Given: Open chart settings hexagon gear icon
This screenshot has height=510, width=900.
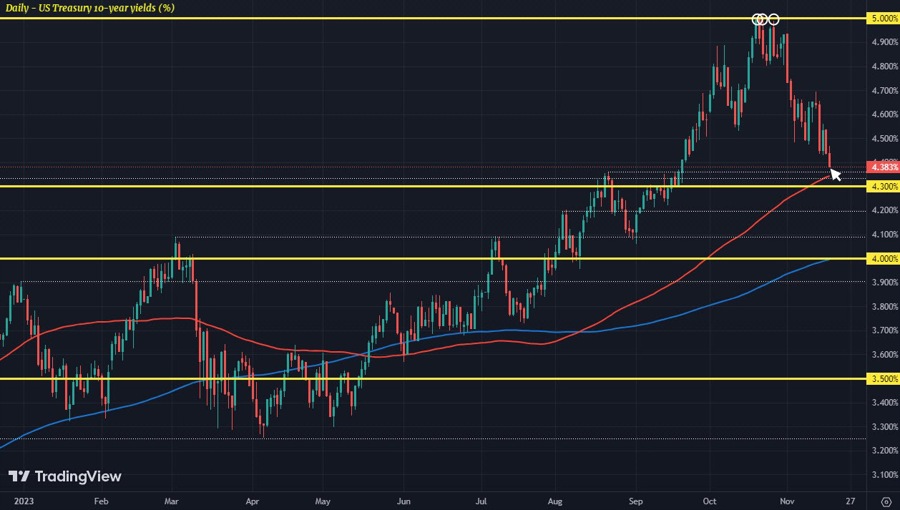Looking at the screenshot, I should 886,500.
